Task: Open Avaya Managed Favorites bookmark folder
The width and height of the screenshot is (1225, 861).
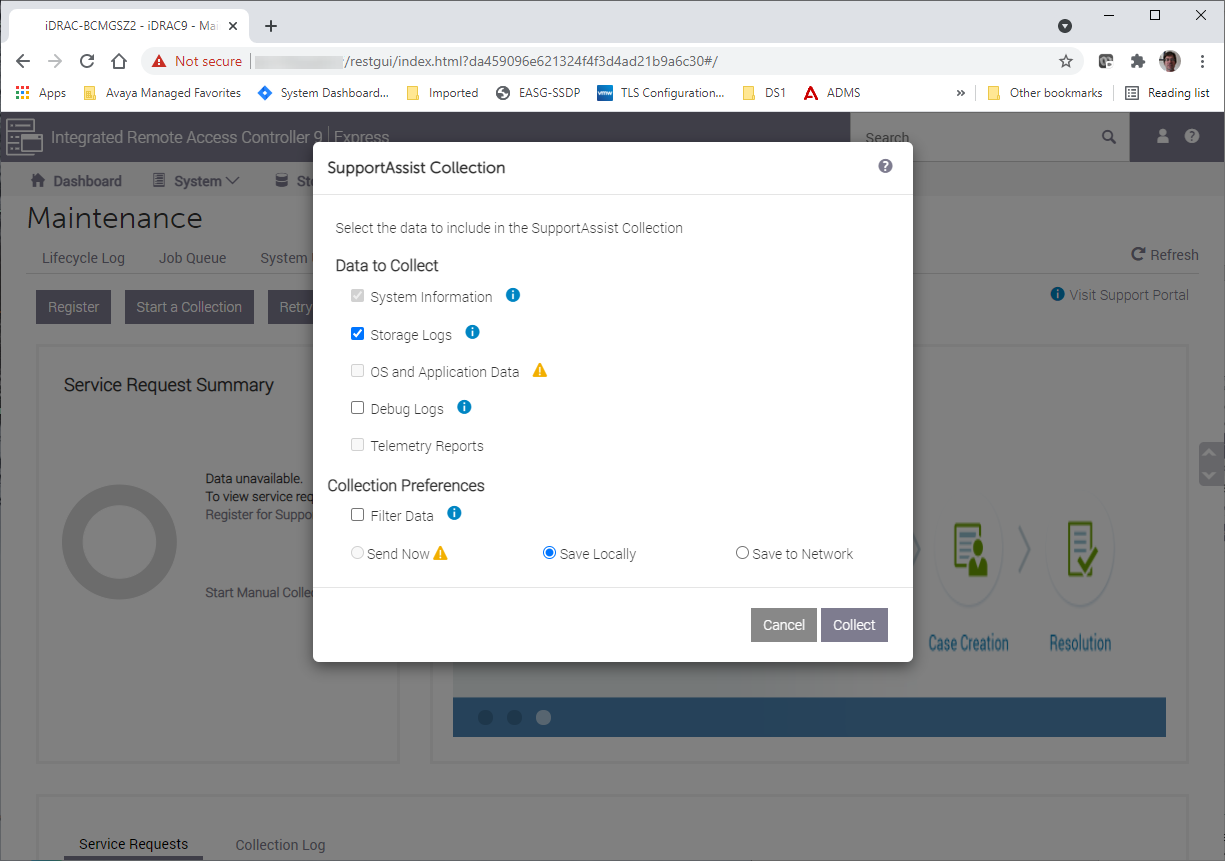Action: 161,93
